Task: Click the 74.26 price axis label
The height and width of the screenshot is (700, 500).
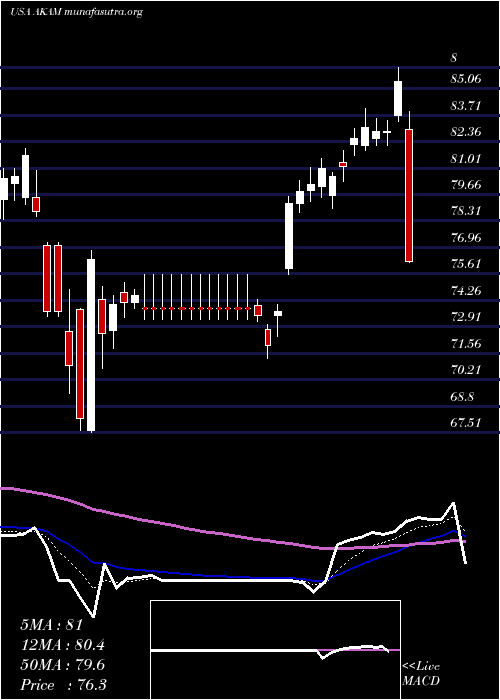Action: click(466, 291)
